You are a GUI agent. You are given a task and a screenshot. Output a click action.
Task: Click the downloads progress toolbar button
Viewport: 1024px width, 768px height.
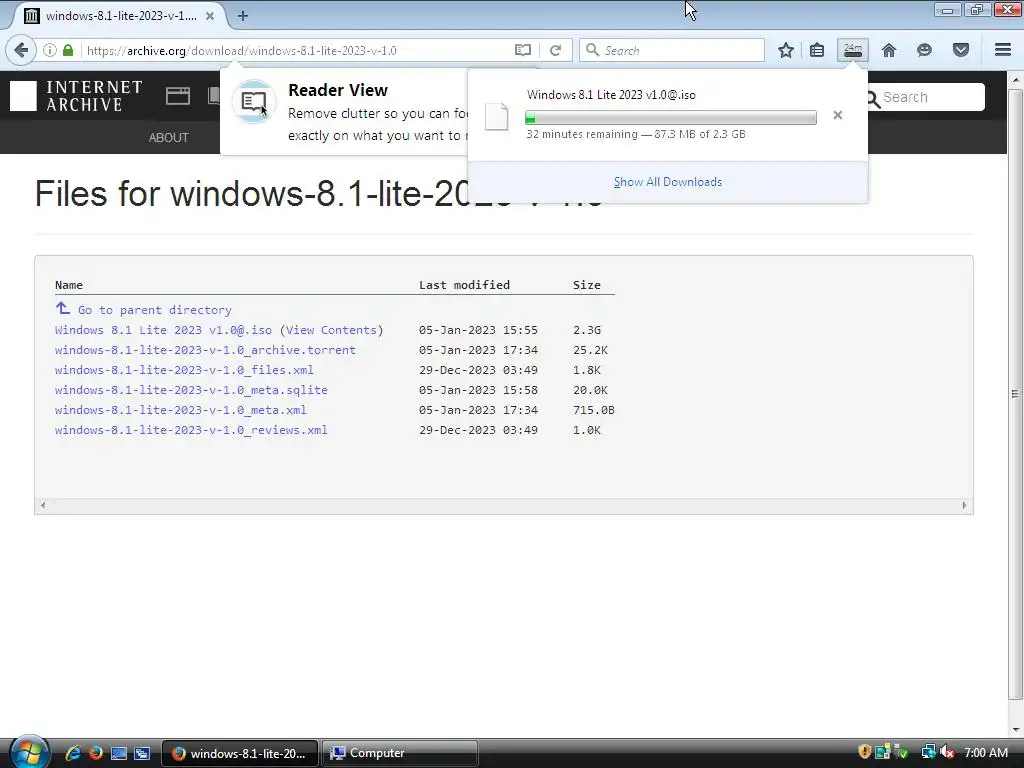[x=853, y=50]
